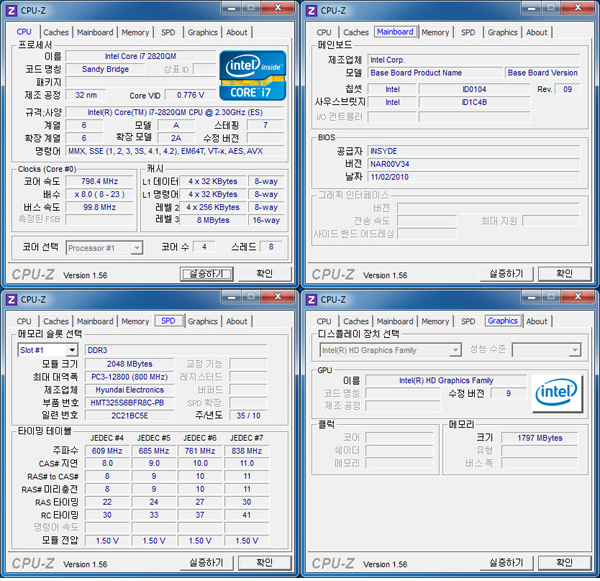
Task: Click the Intel Core i7 2820QM name field
Action: 140,56
